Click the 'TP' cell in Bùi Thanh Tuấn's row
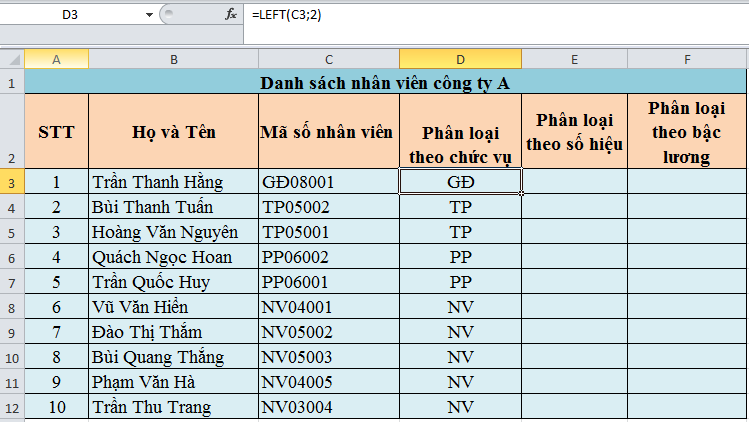Image resolution: width=749 pixels, height=422 pixels. [460, 206]
